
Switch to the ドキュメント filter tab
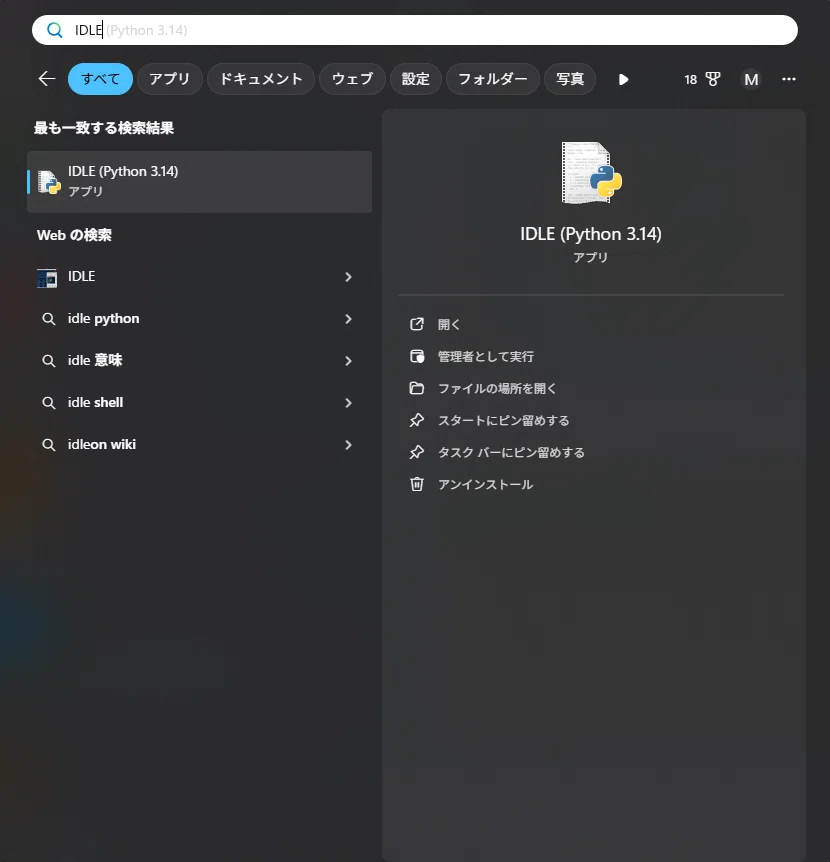pyautogui.click(x=261, y=79)
